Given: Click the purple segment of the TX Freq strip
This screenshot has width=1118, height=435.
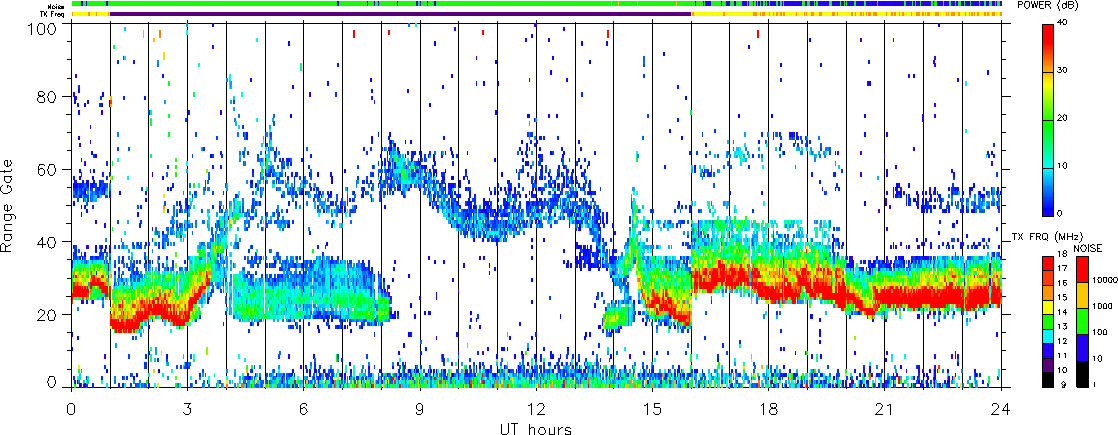Looking at the screenshot, I should (x=401, y=14).
